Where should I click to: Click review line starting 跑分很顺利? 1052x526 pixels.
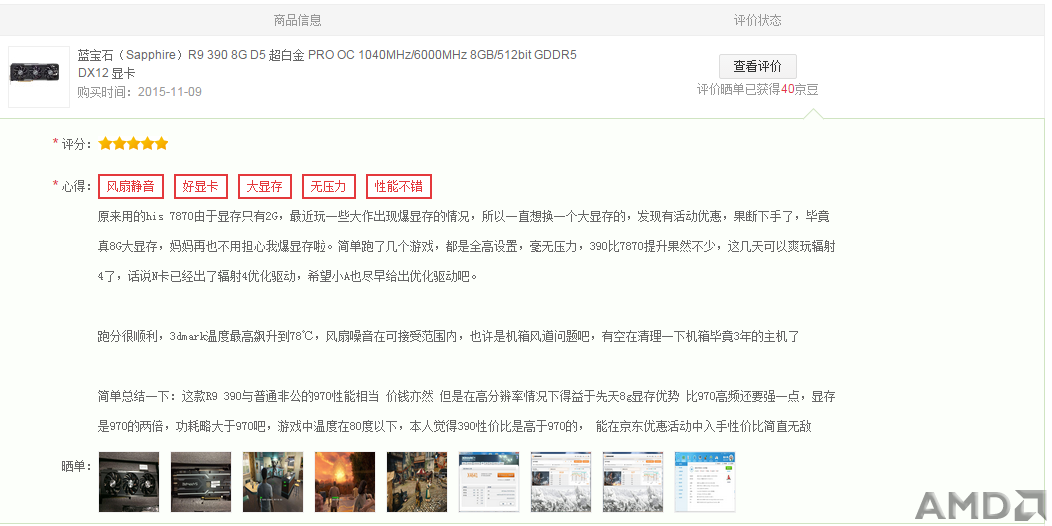[x=448, y=336]
